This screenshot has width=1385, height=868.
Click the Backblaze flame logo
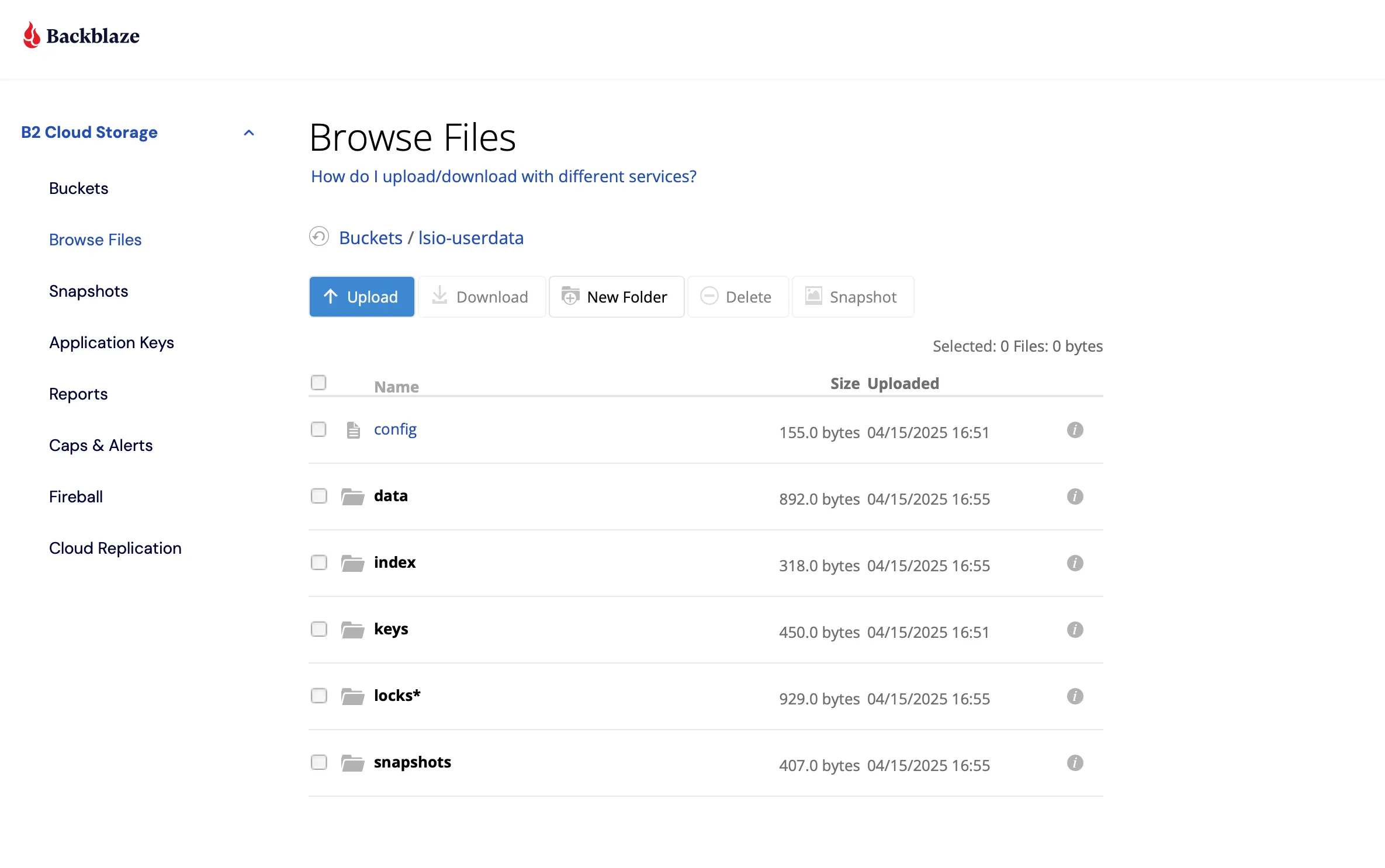click(32, 35)
